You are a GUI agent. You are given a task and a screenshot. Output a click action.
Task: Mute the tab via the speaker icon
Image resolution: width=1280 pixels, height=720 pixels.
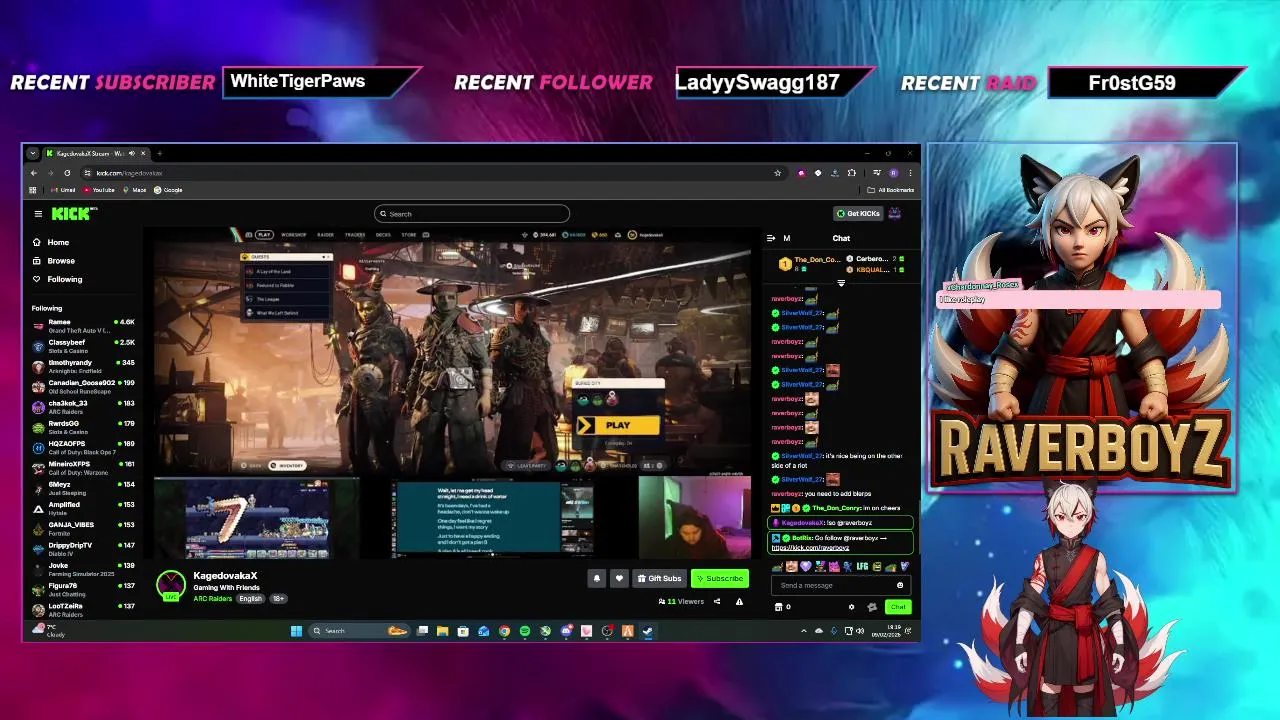(131, 153)
